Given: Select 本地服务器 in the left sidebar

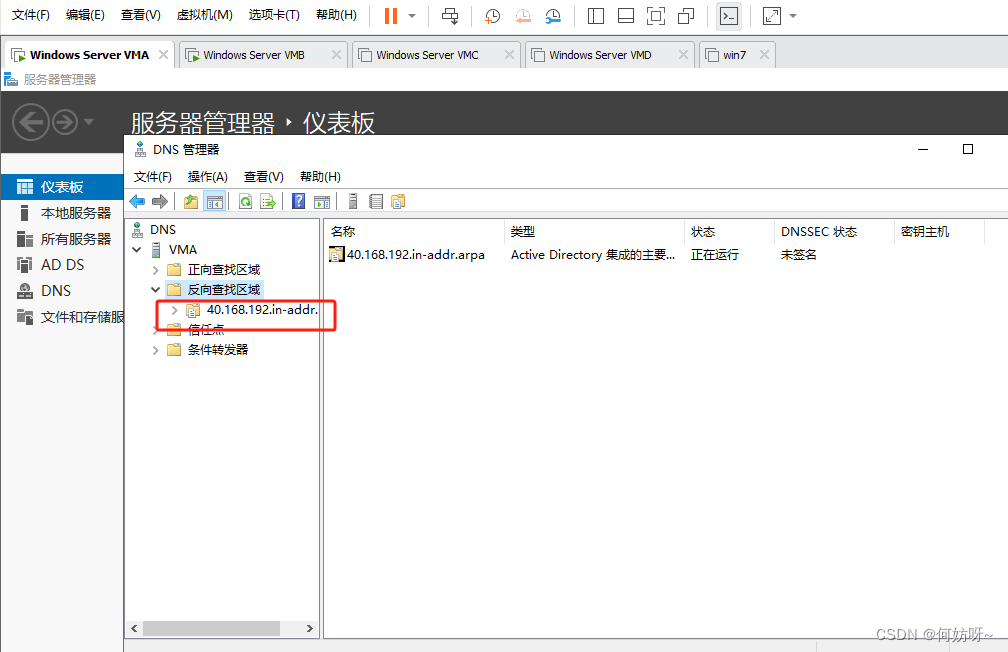Looking at the screenshot, I should coord(75,213).
